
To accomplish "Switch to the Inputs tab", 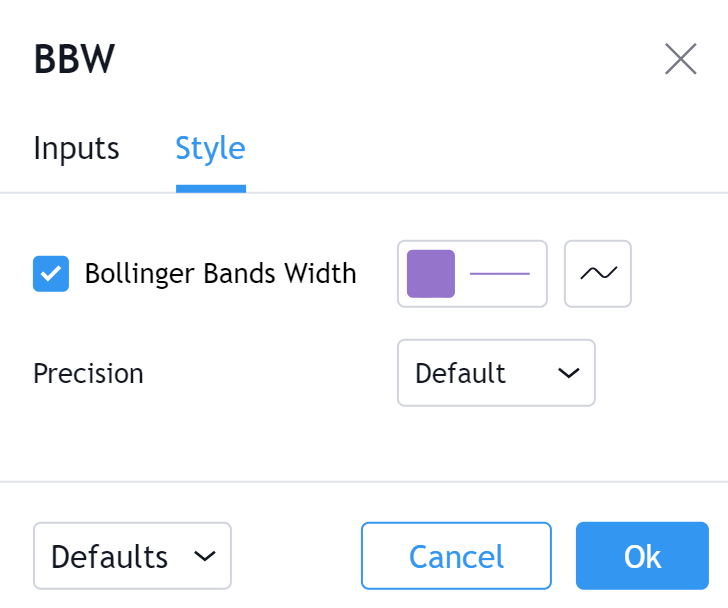I will tap(76, 149).
